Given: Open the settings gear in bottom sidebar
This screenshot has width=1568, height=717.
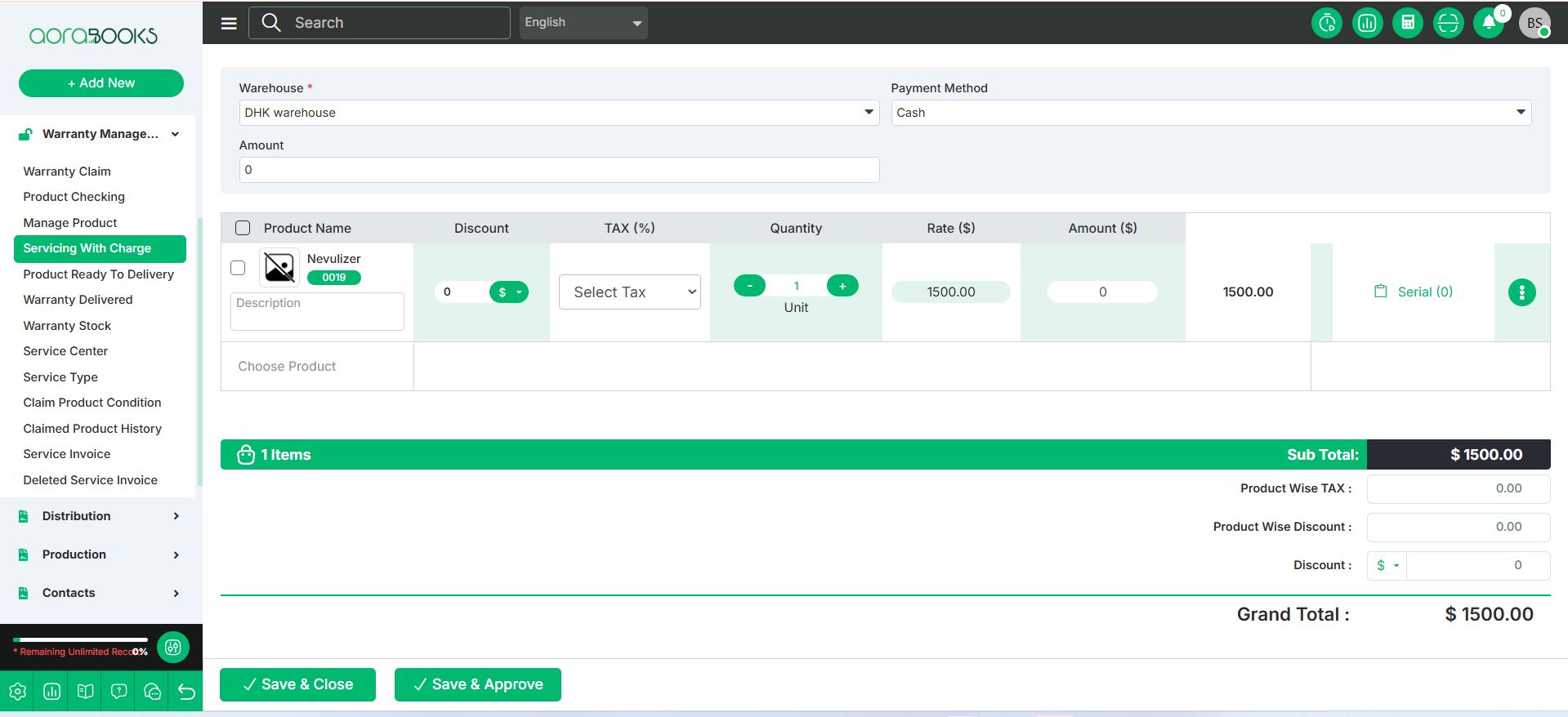Looking at the screenshot, I should 18,692.
